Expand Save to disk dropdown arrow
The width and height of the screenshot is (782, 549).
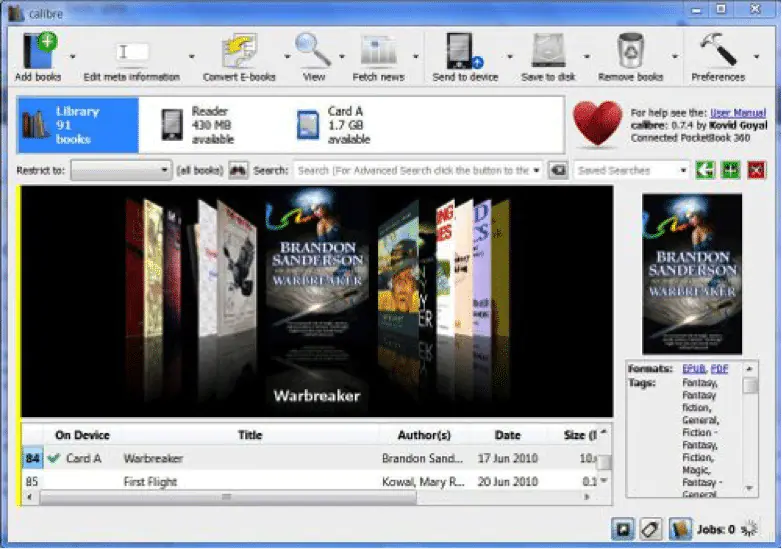pos(587,57)
